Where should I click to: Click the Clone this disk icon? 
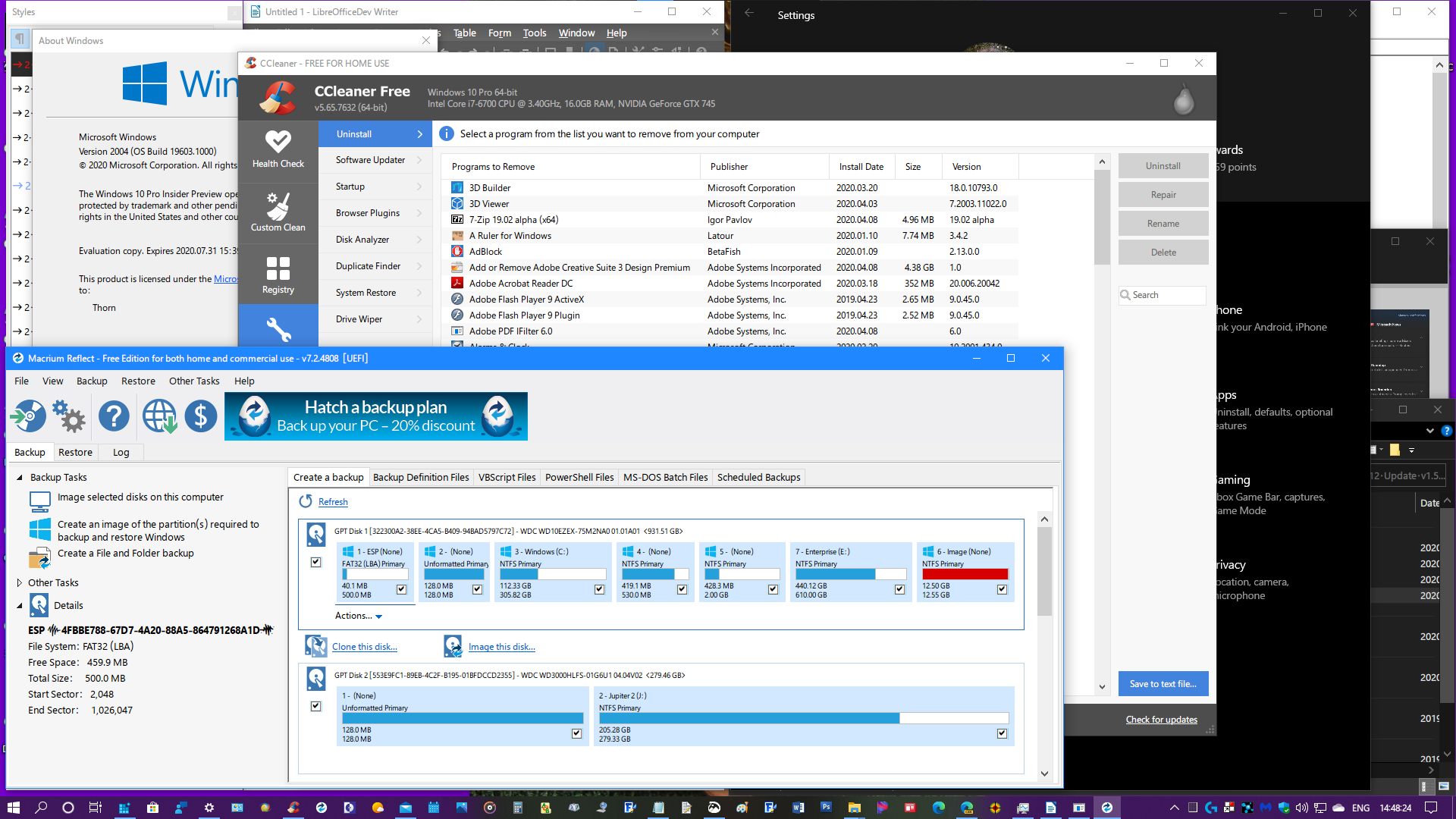pyautogui.click(x=315, y=646)
